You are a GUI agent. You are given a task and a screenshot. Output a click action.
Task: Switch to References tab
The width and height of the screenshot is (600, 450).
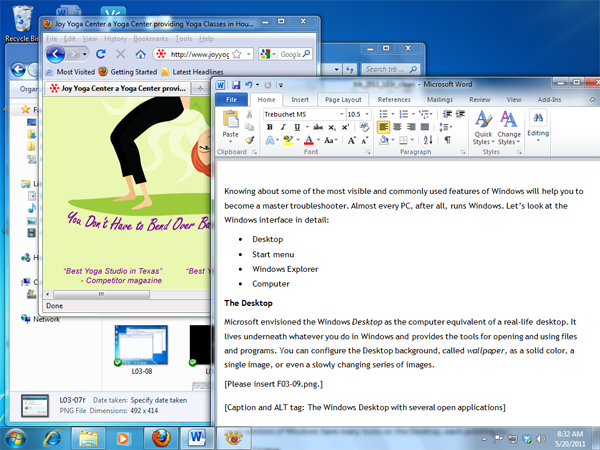point(394,100)
